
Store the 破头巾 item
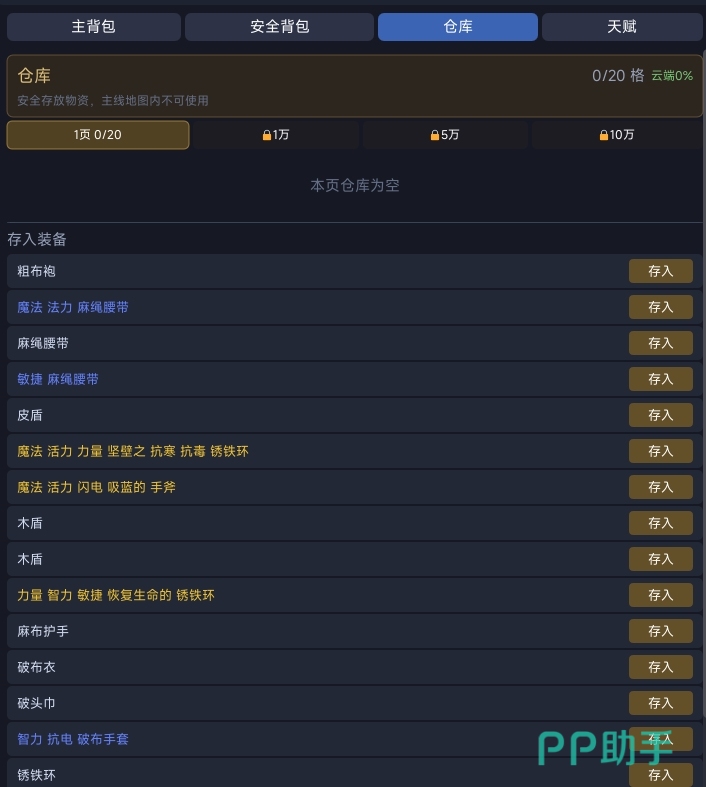click(x=660, y=703)
